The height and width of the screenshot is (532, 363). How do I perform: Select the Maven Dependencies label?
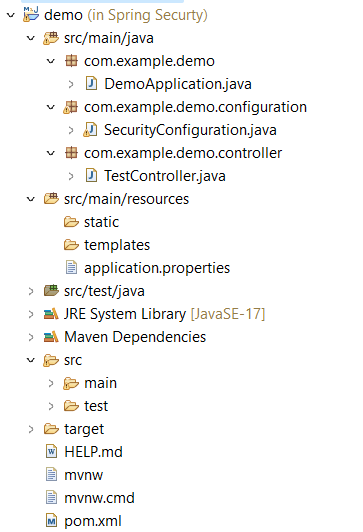click(135, 337)
